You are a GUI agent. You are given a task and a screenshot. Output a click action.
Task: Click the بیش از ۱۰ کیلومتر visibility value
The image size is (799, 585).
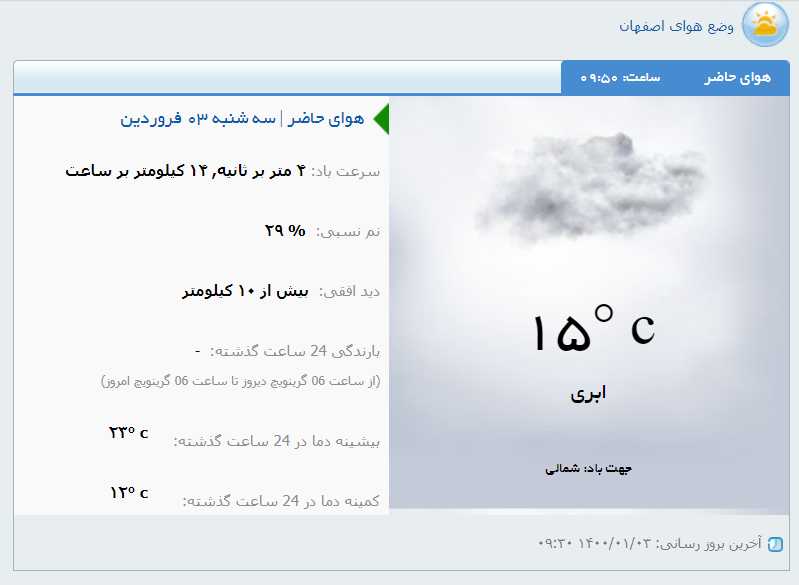point(246,291)
